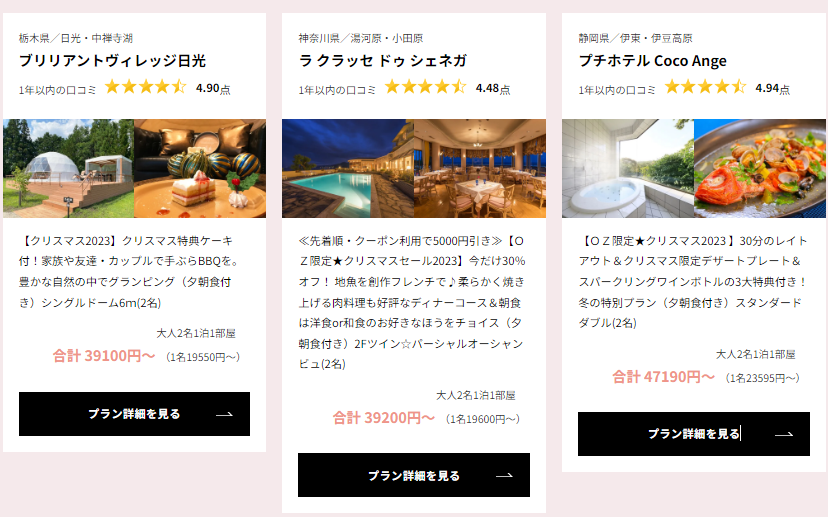Click the 神奈川県／湯河原・小田原 area label
The width and height of the screenshot is (828, 517).
click(361, 38)
